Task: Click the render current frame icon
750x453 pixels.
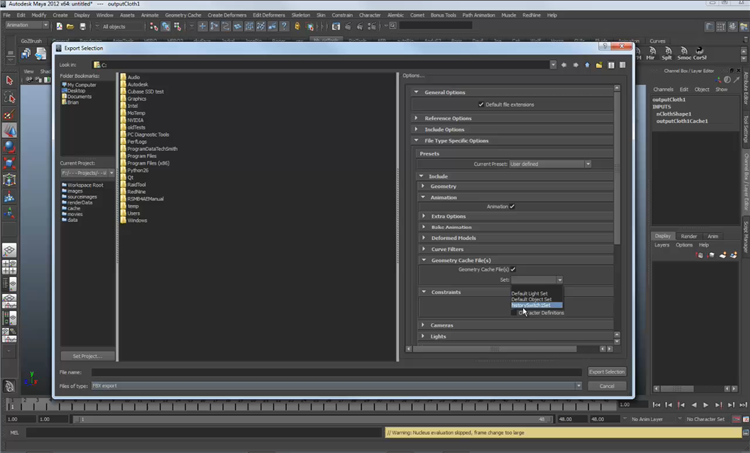Action: pos(348,26)
